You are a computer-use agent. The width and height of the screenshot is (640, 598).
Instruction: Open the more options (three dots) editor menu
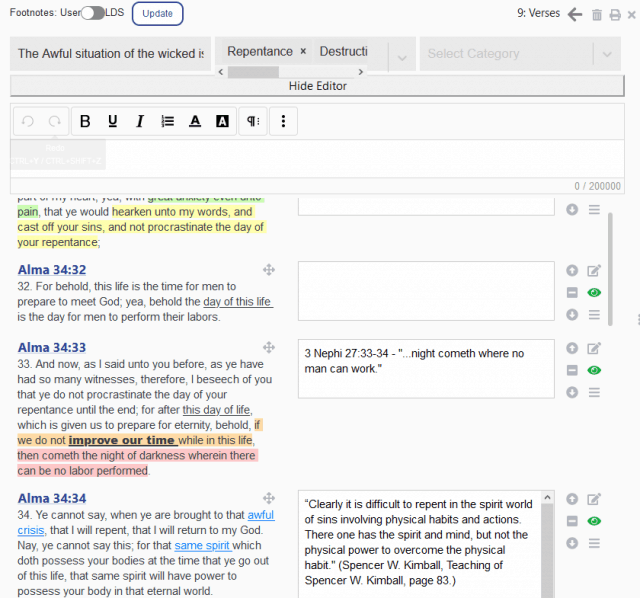point(284,122)
